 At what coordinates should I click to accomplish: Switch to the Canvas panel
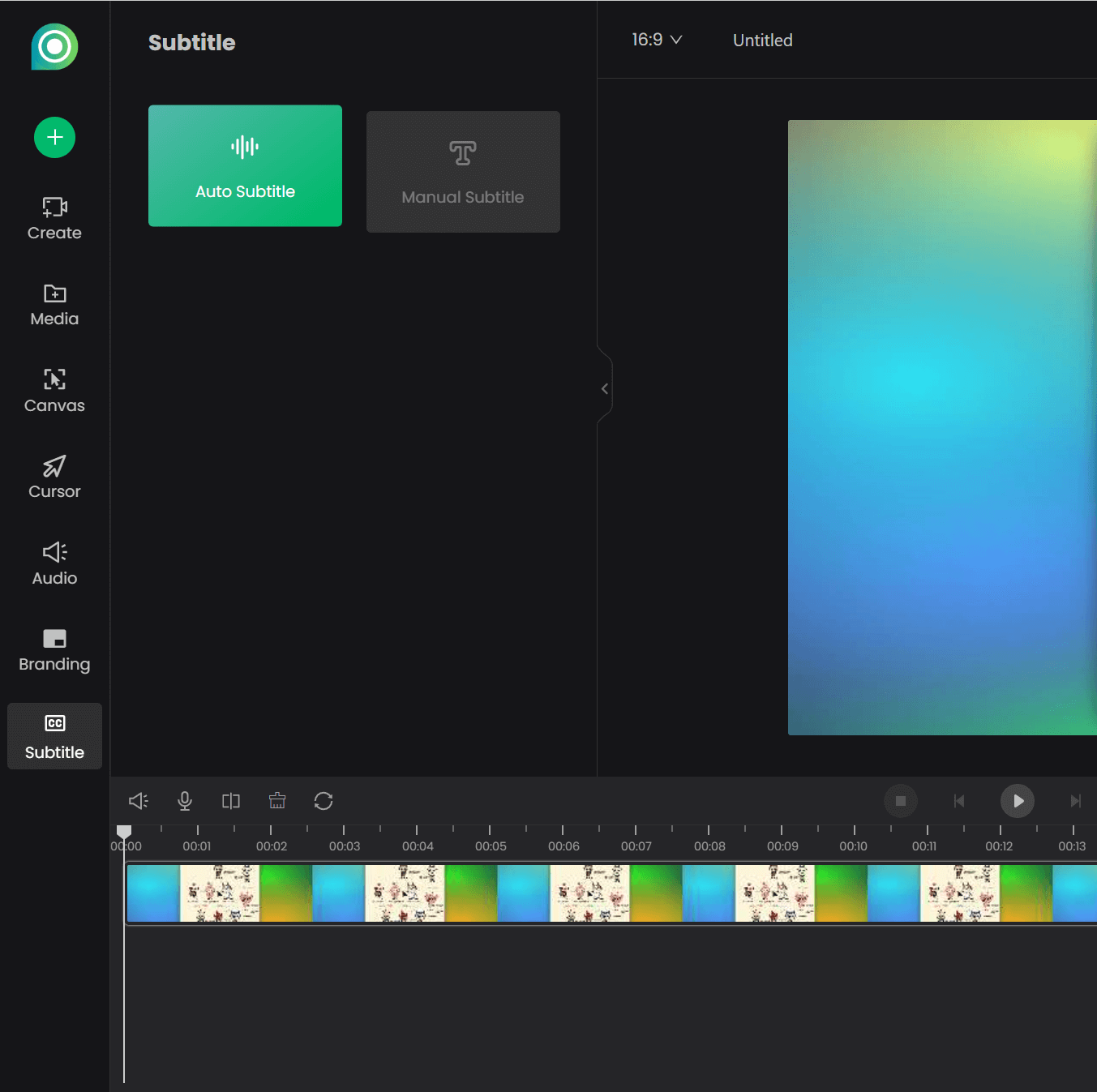(54, 392)
